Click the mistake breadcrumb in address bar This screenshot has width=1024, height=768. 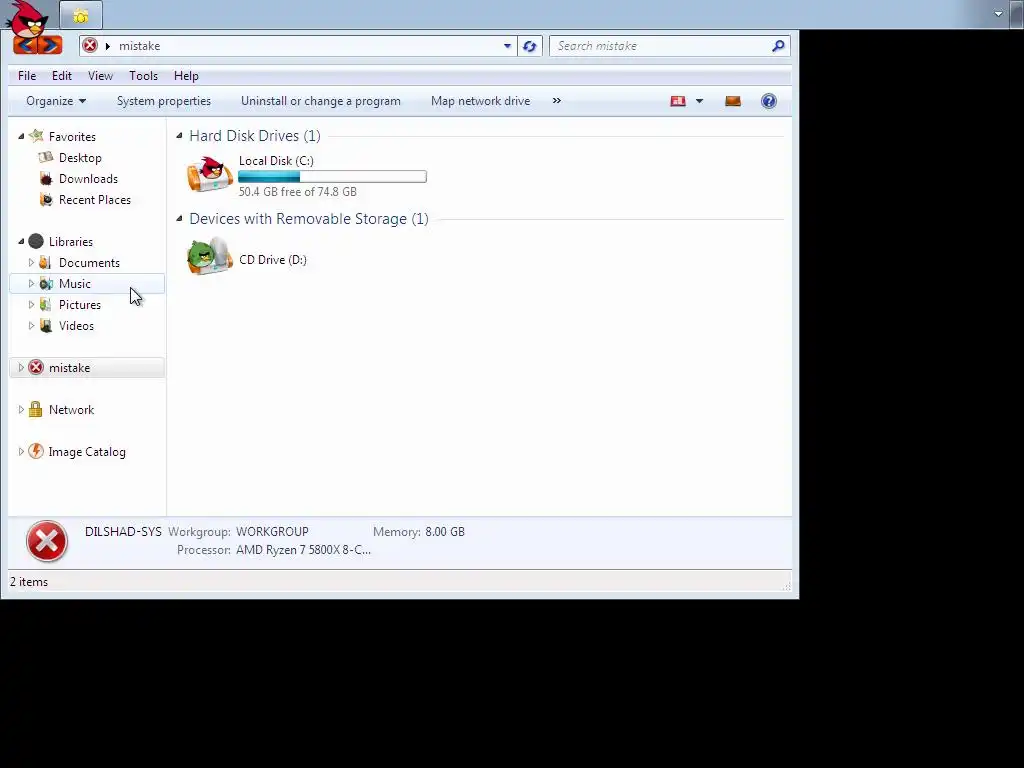[140, 46]
